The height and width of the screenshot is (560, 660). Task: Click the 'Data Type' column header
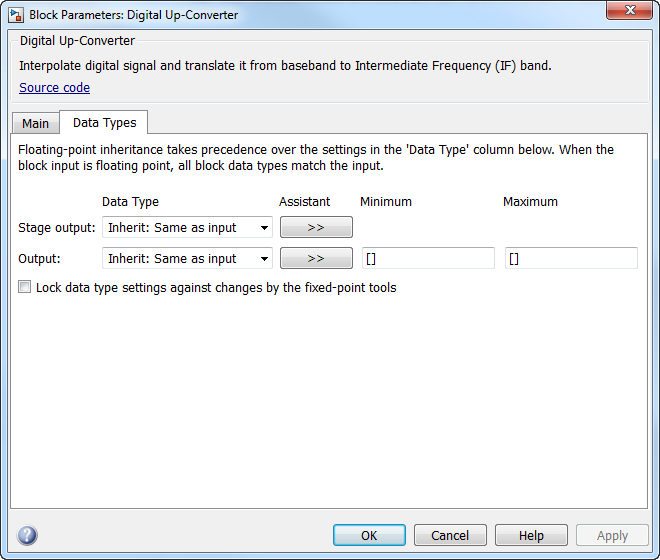(x=130, y=202)
